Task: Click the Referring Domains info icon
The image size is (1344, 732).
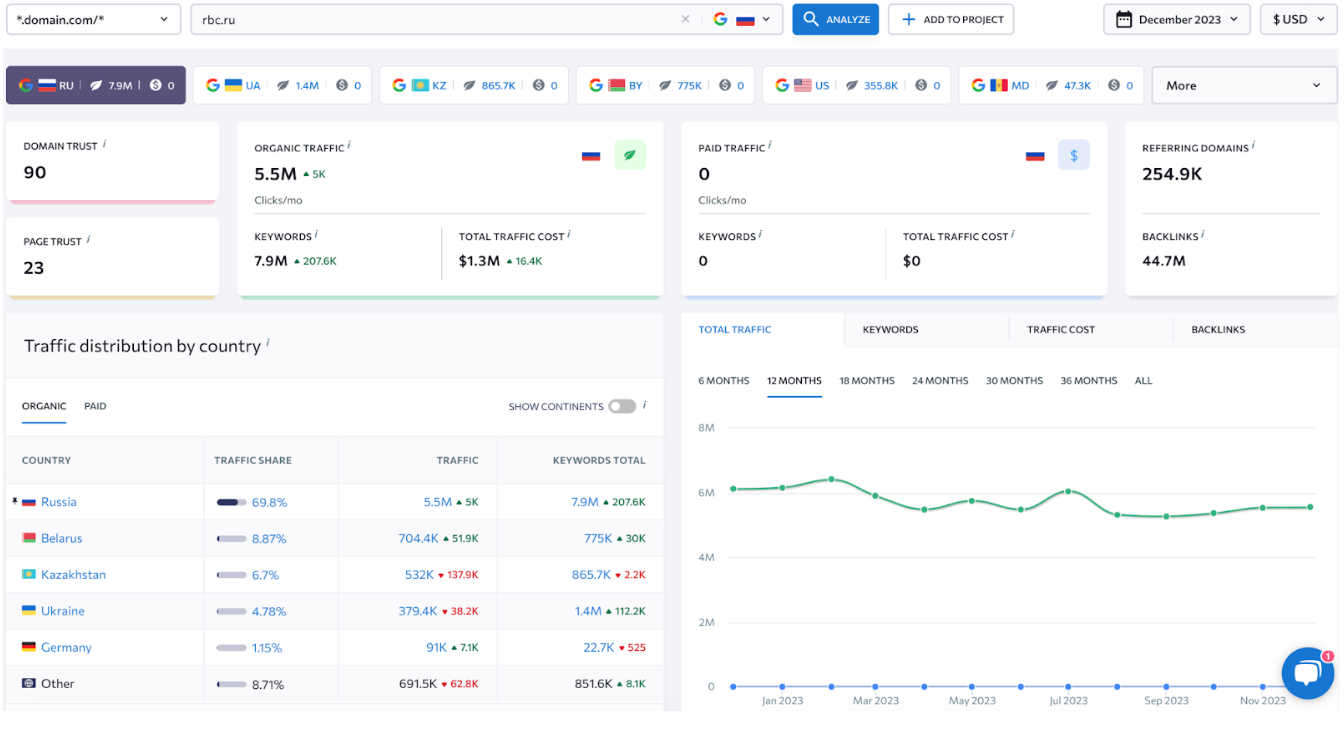Action: (1254, 146)
